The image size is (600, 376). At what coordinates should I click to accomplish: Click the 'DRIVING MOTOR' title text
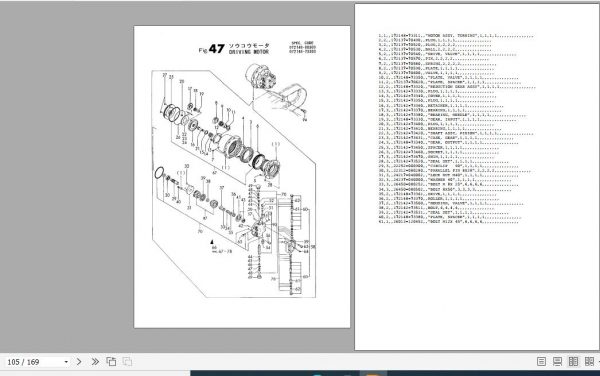pos(249,52)
